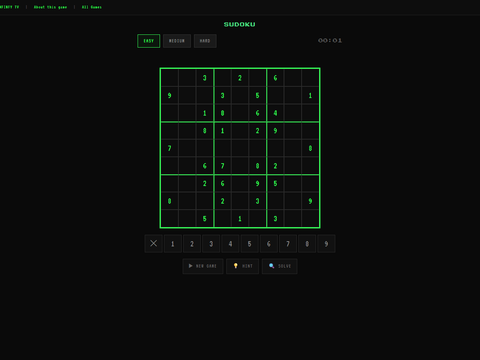Click the 00:01 game timer
Screen dimensions: 480x360
tap(330, 40)
